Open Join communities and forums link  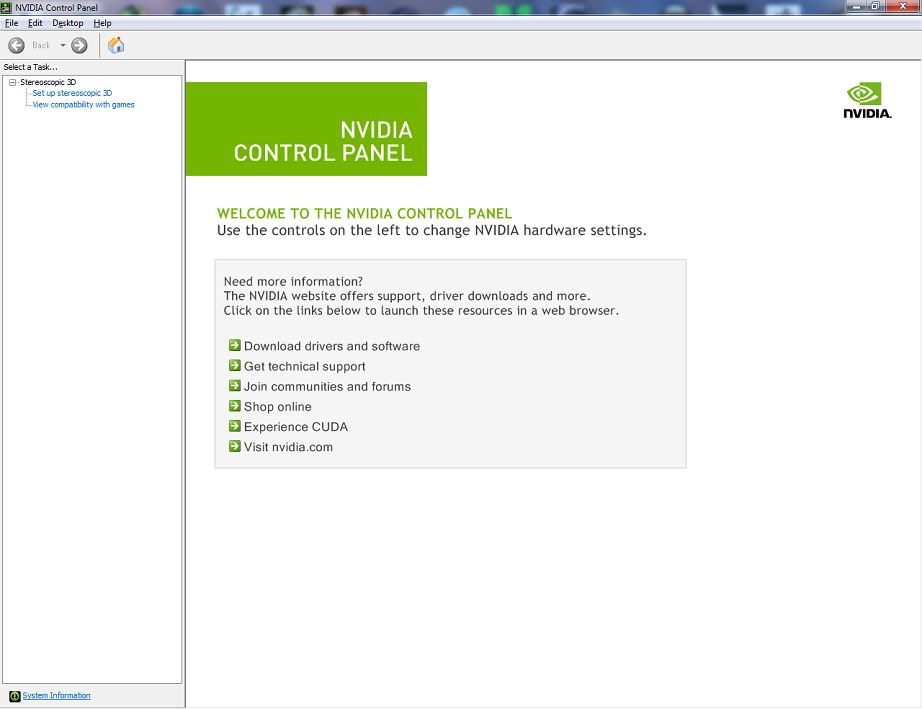[x=327, y=386]
